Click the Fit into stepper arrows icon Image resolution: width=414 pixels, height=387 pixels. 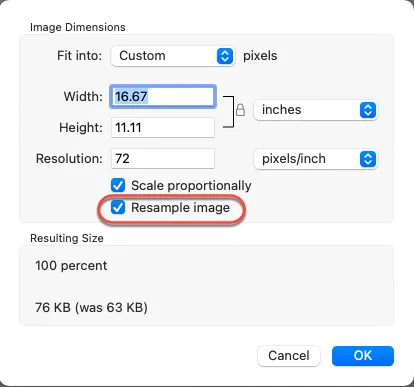[x=225, y=56]
